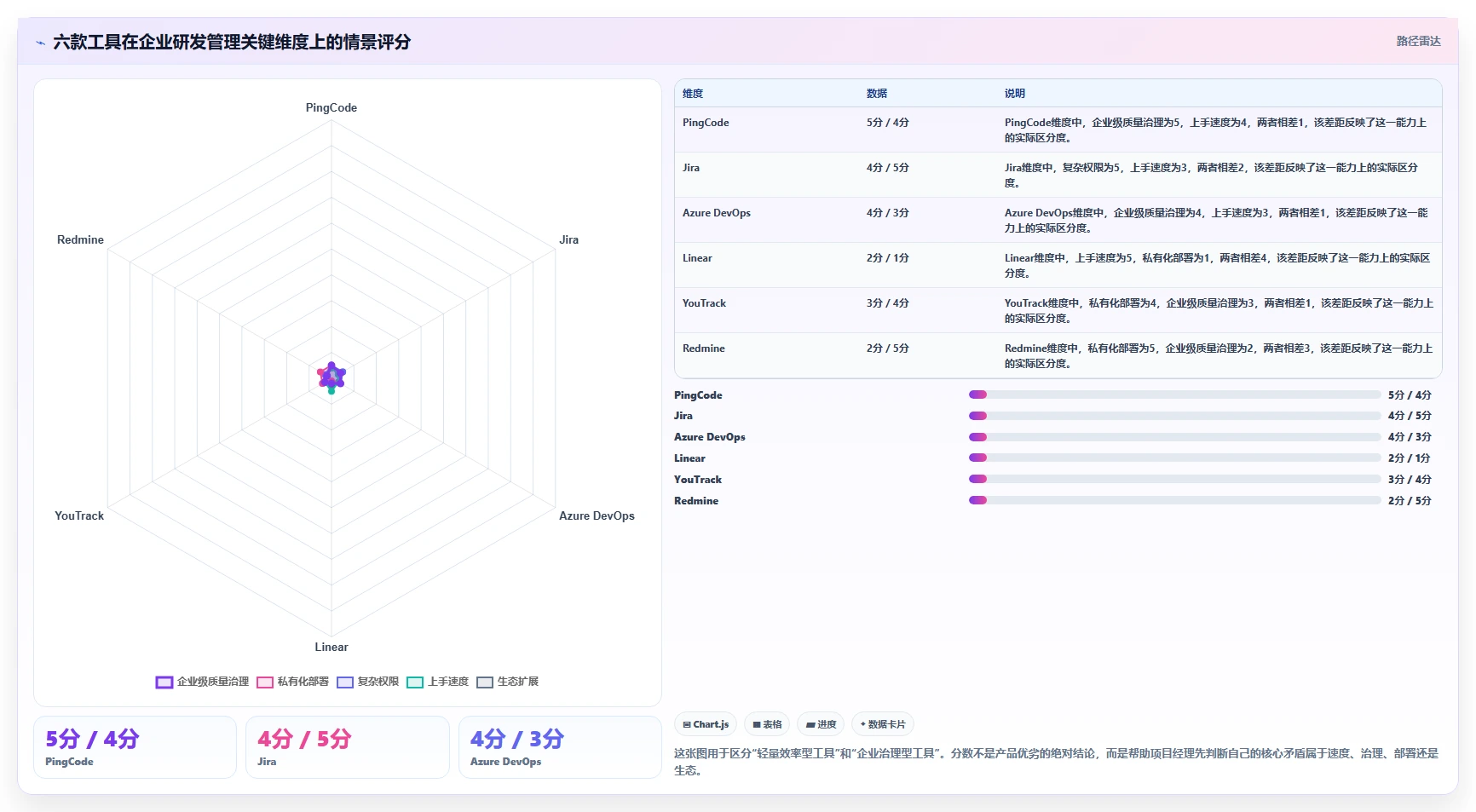Click the Redmine axis label on the radar chart

tap(80, 239)
